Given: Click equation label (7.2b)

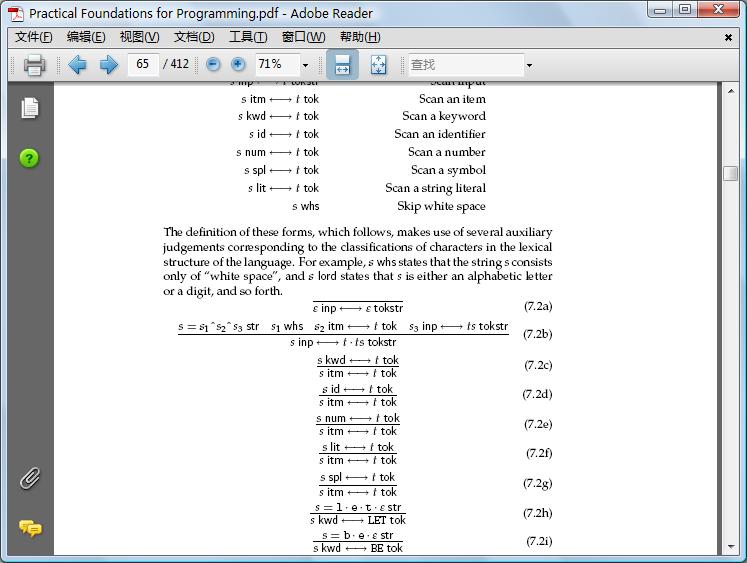Looking at the screenshot, I should tap(537, 334).
